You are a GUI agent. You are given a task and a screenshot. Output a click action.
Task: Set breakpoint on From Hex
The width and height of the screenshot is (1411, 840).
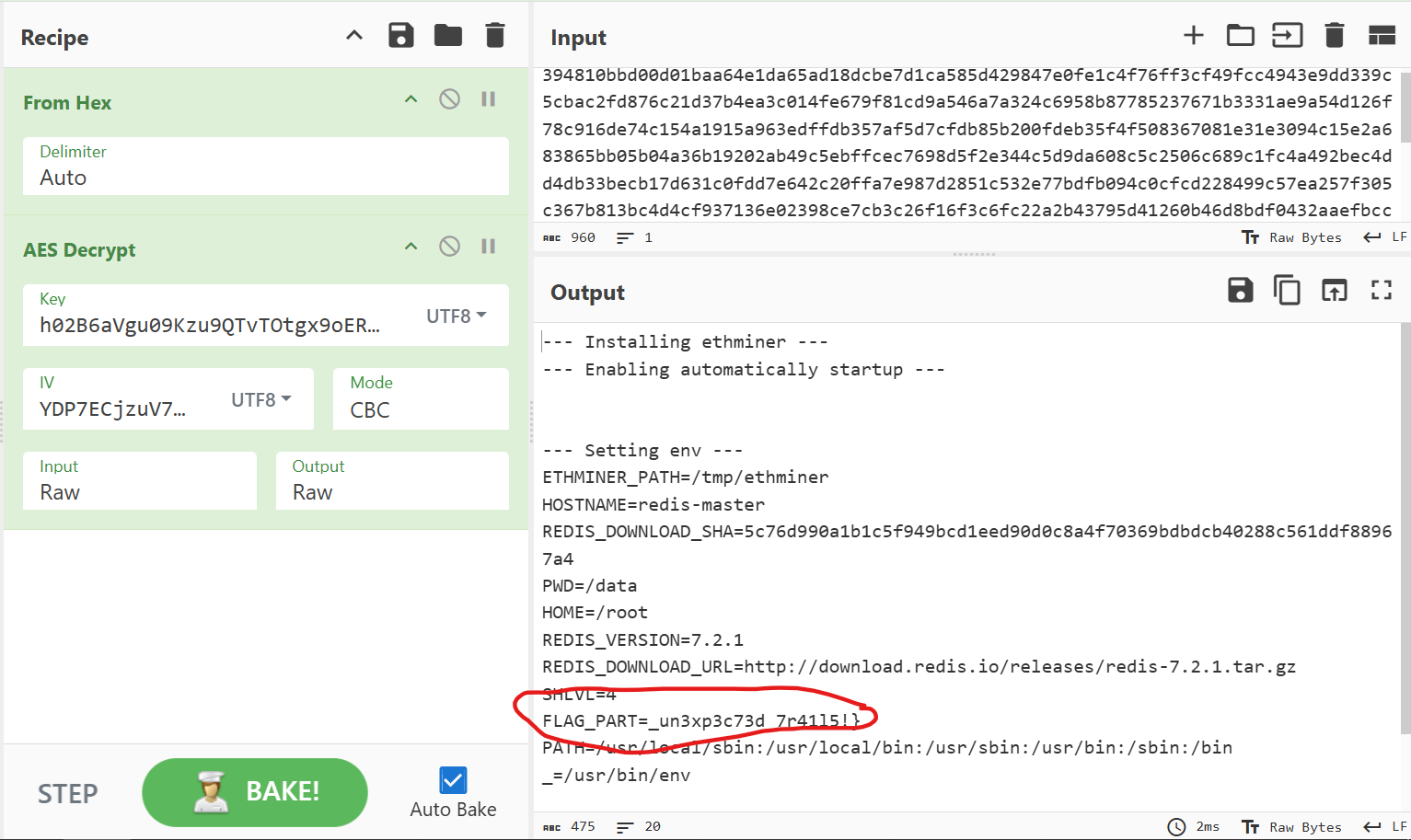489,98
